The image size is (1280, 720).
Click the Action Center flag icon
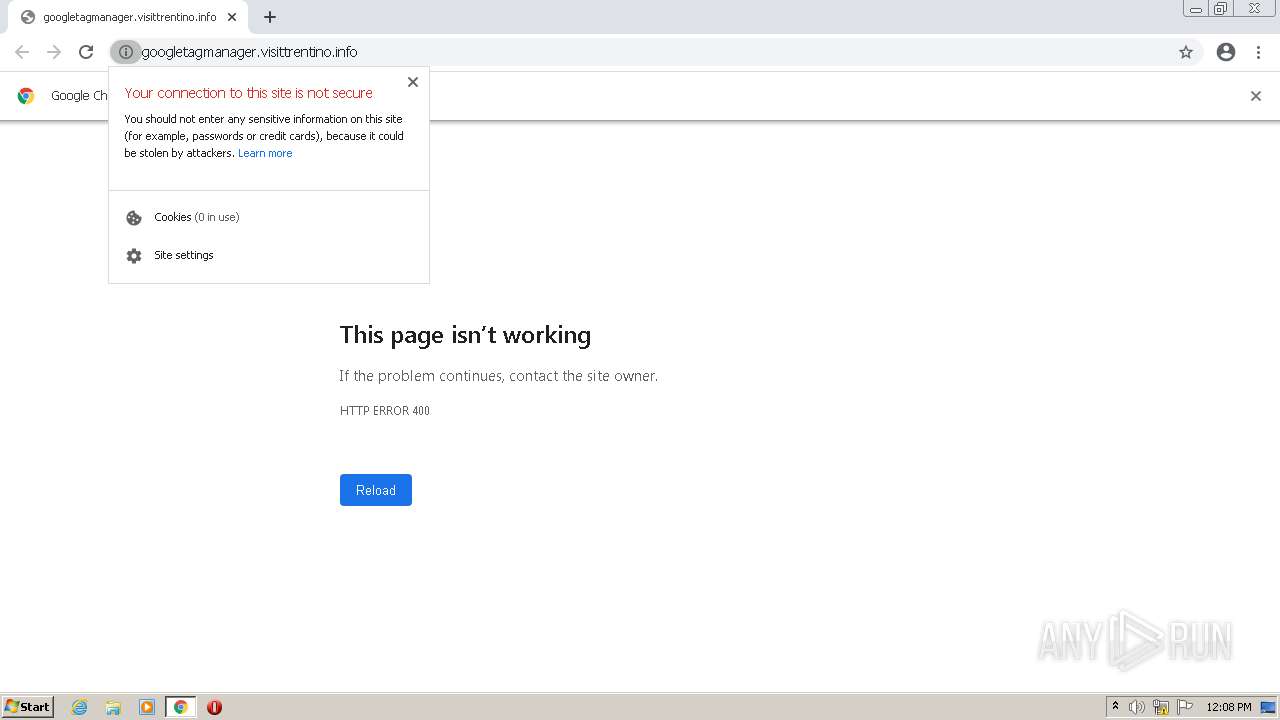pyautogui.click(x=1185, y=707)
